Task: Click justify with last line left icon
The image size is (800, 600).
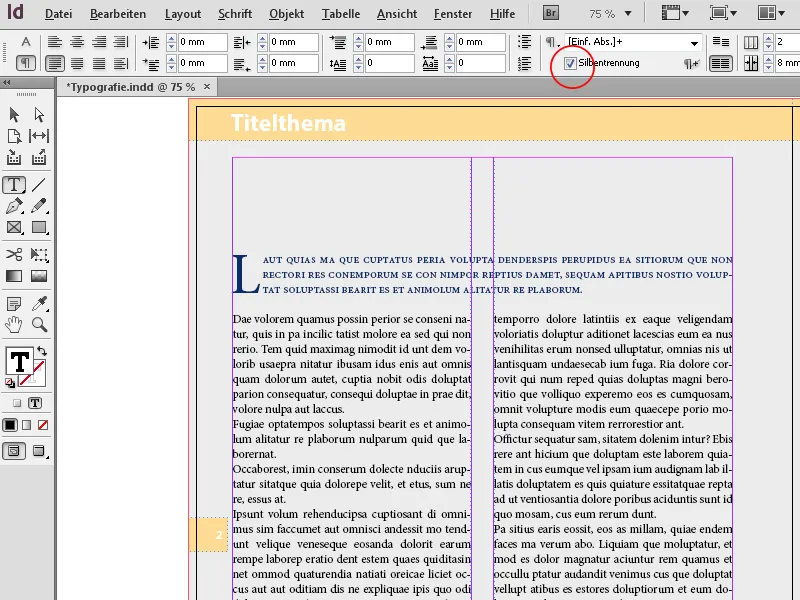Action: [x=55, y=63]
